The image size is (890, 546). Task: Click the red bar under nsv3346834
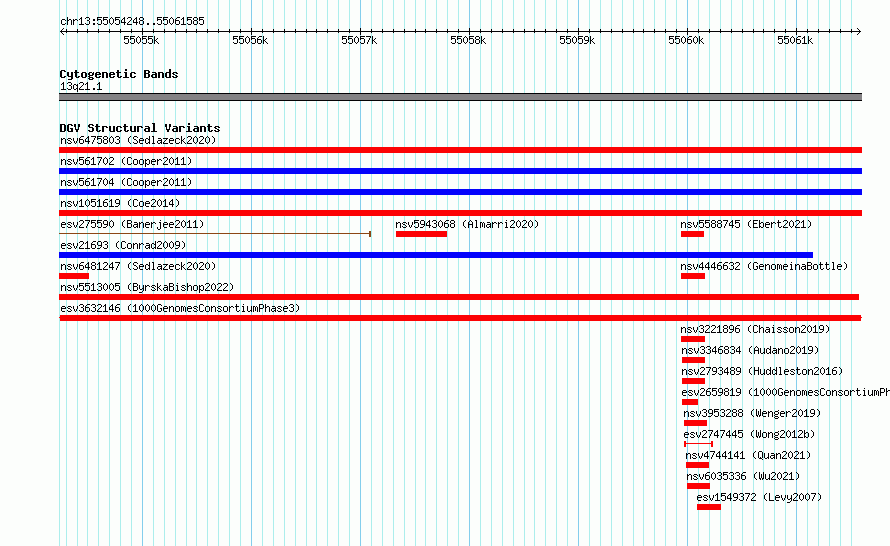pos(694,360)
